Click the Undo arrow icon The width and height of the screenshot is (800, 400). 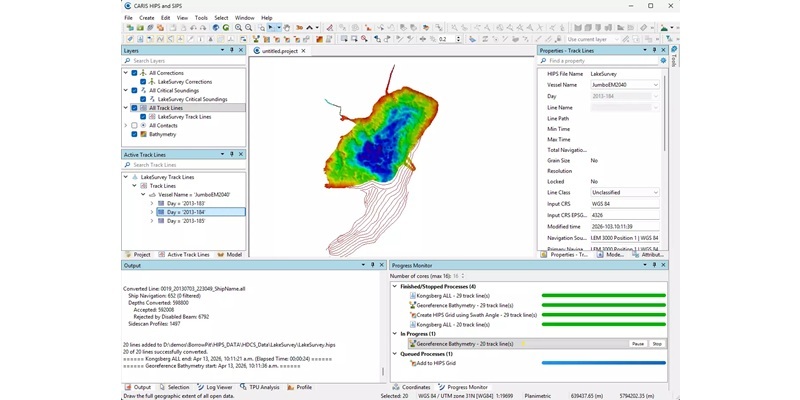tap(193, 28)
